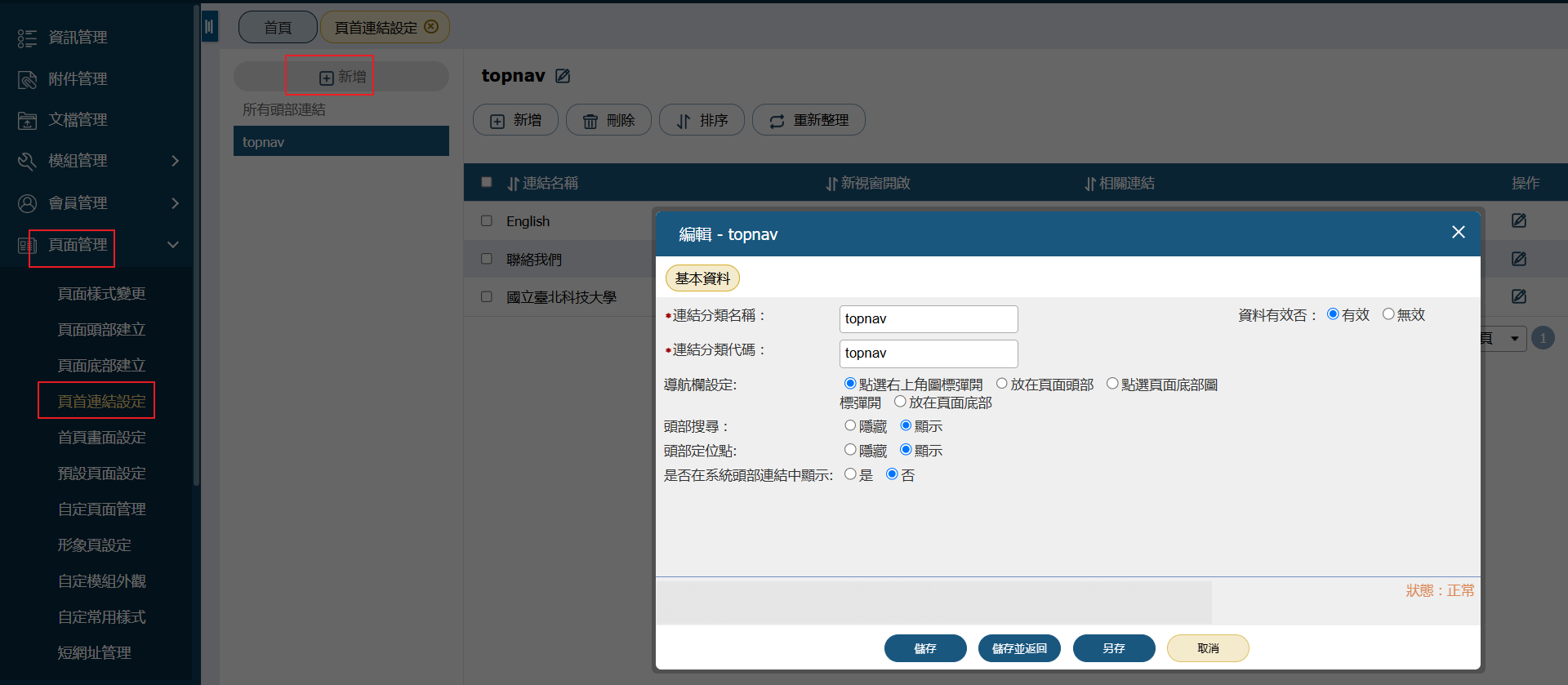
Task: Select 否 for 是否在系統頭部連結中顯示
Action: [x=892, y=474]
